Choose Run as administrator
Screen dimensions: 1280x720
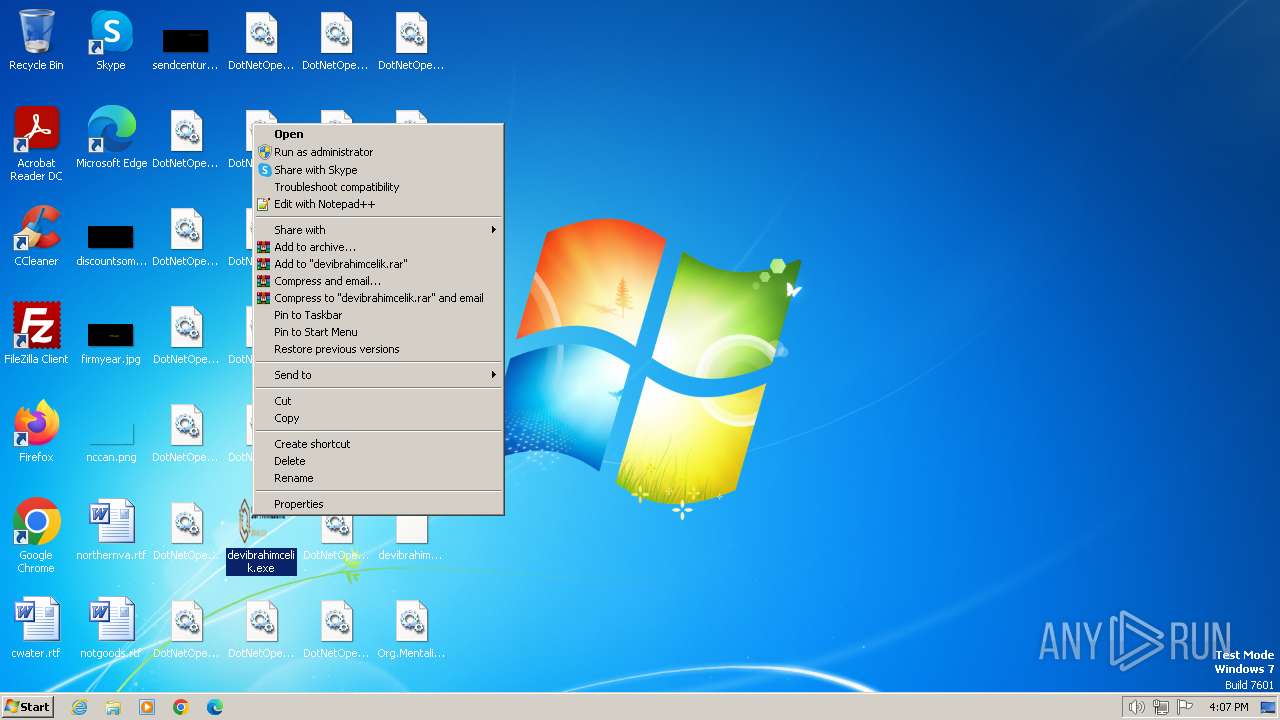point(378,152)
